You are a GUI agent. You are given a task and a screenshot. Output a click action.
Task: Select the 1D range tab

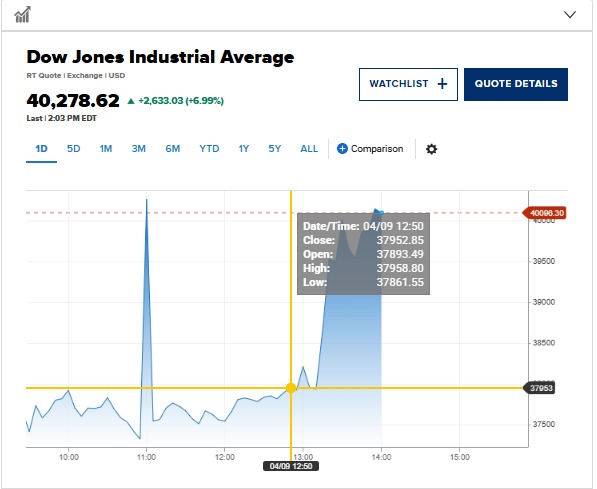click(41, 149)
